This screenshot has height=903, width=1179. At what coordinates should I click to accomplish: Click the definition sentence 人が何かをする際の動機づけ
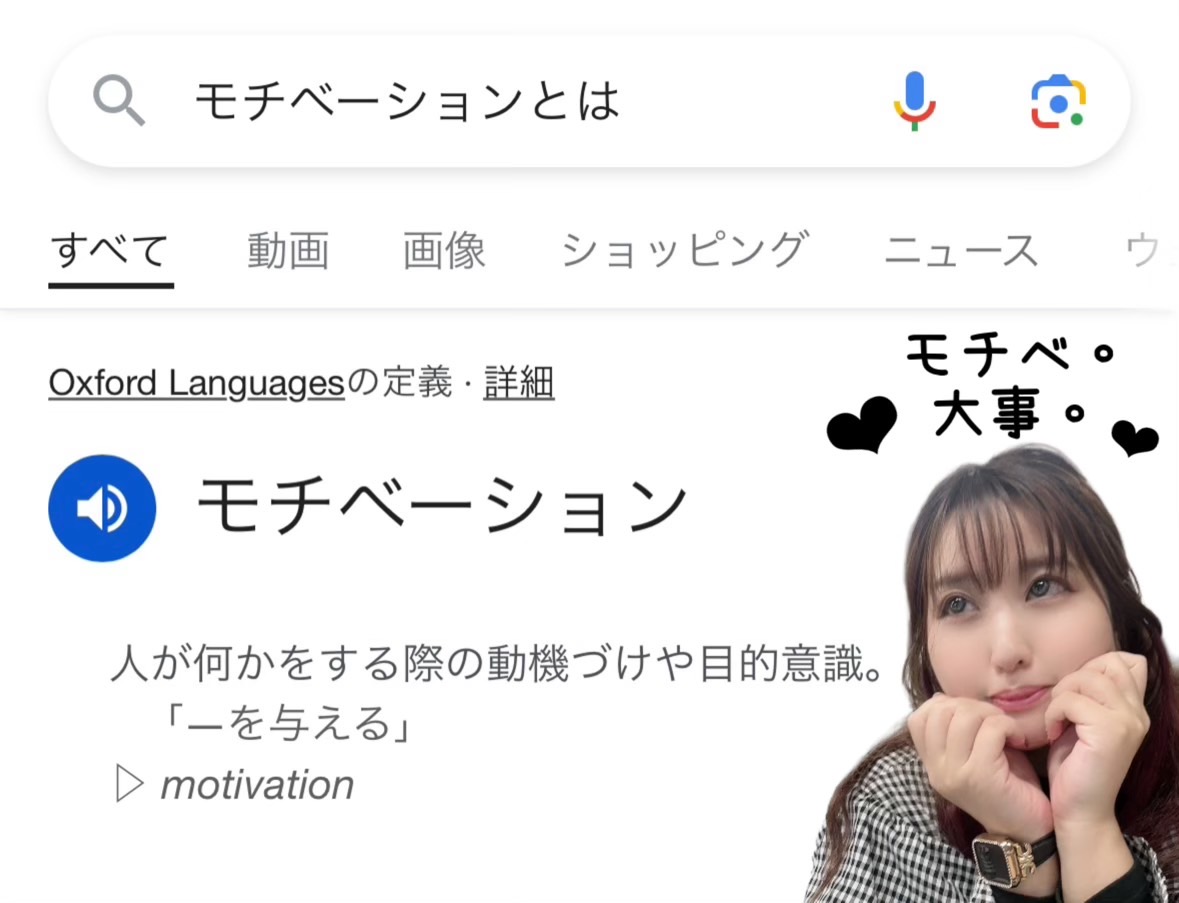point(497,664)
